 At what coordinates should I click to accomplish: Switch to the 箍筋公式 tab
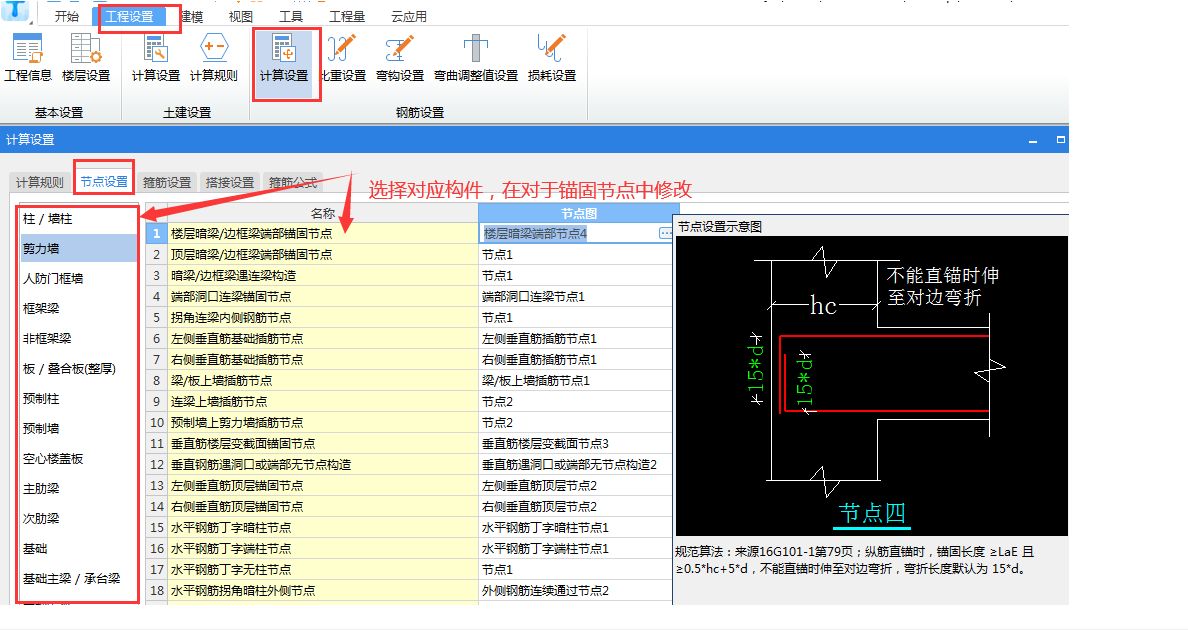(x=293, y=182)
